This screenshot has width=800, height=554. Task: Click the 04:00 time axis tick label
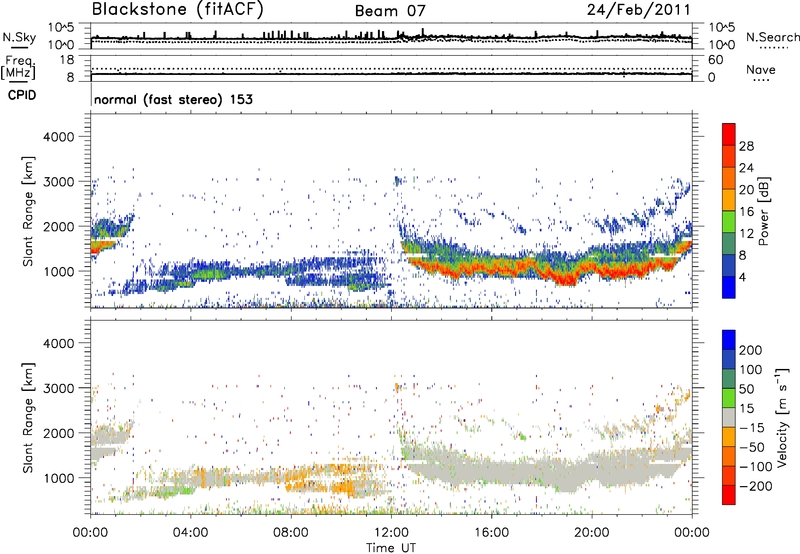[x=191, y=533]
